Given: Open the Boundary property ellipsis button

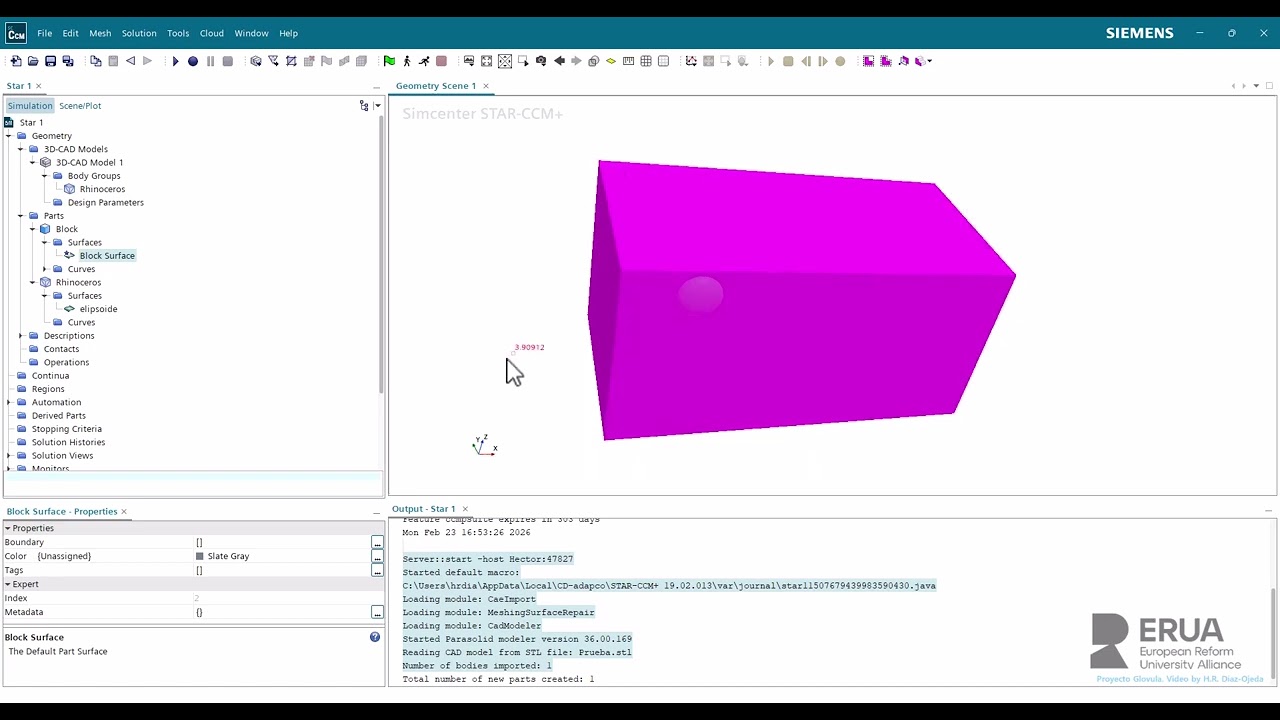Looking at the screenshot, I should pyautogui.click(x=377, y=542).
